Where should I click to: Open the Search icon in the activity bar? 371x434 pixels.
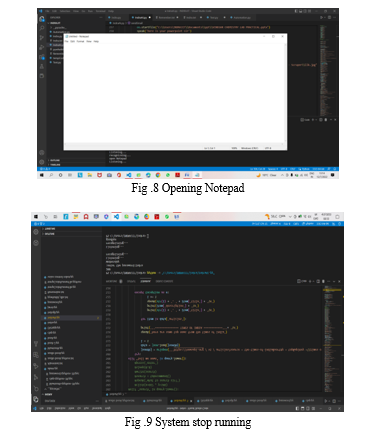(x=42, y=28)
